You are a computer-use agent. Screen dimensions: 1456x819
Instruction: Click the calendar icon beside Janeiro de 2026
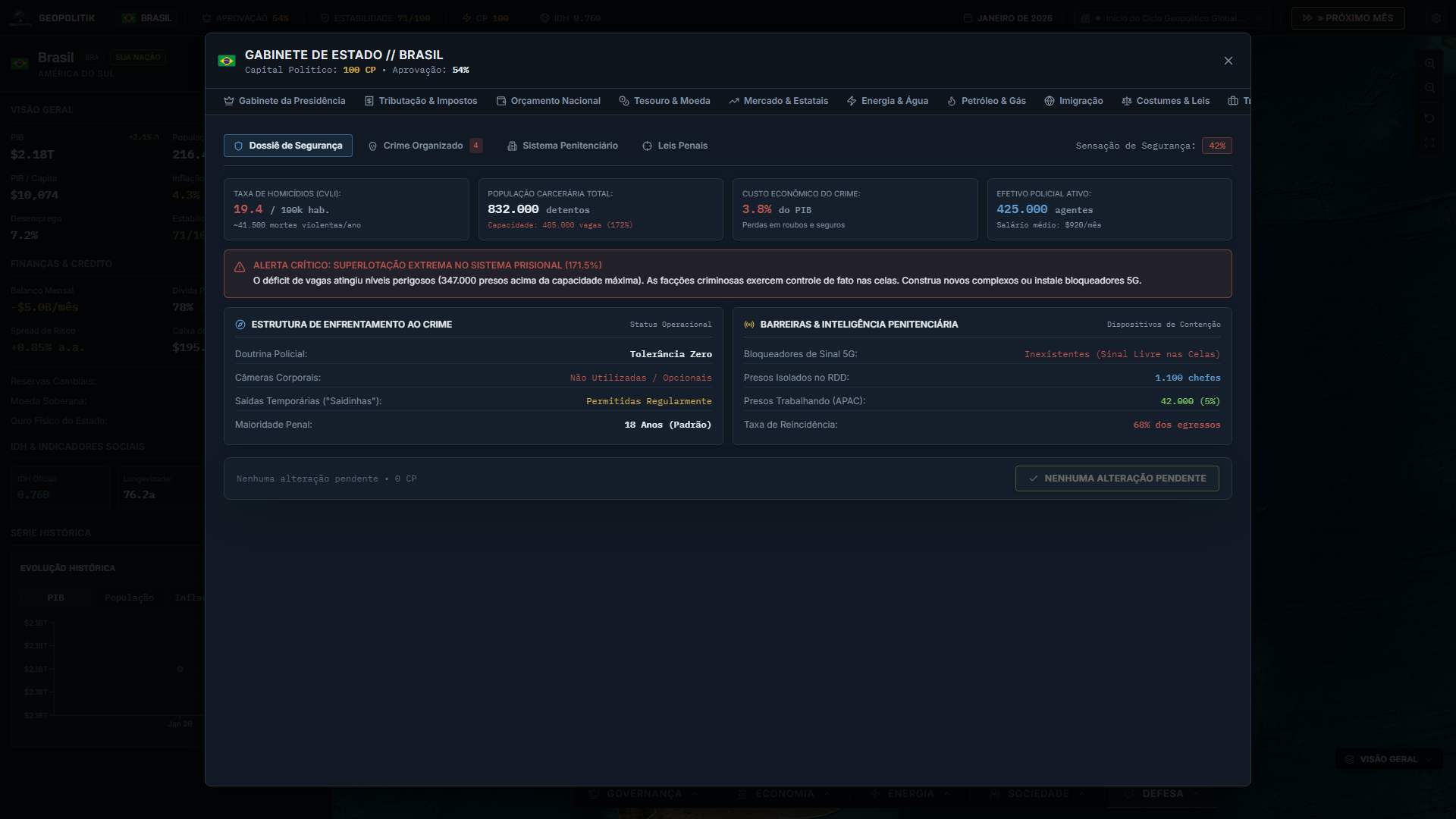pos(968,18)
